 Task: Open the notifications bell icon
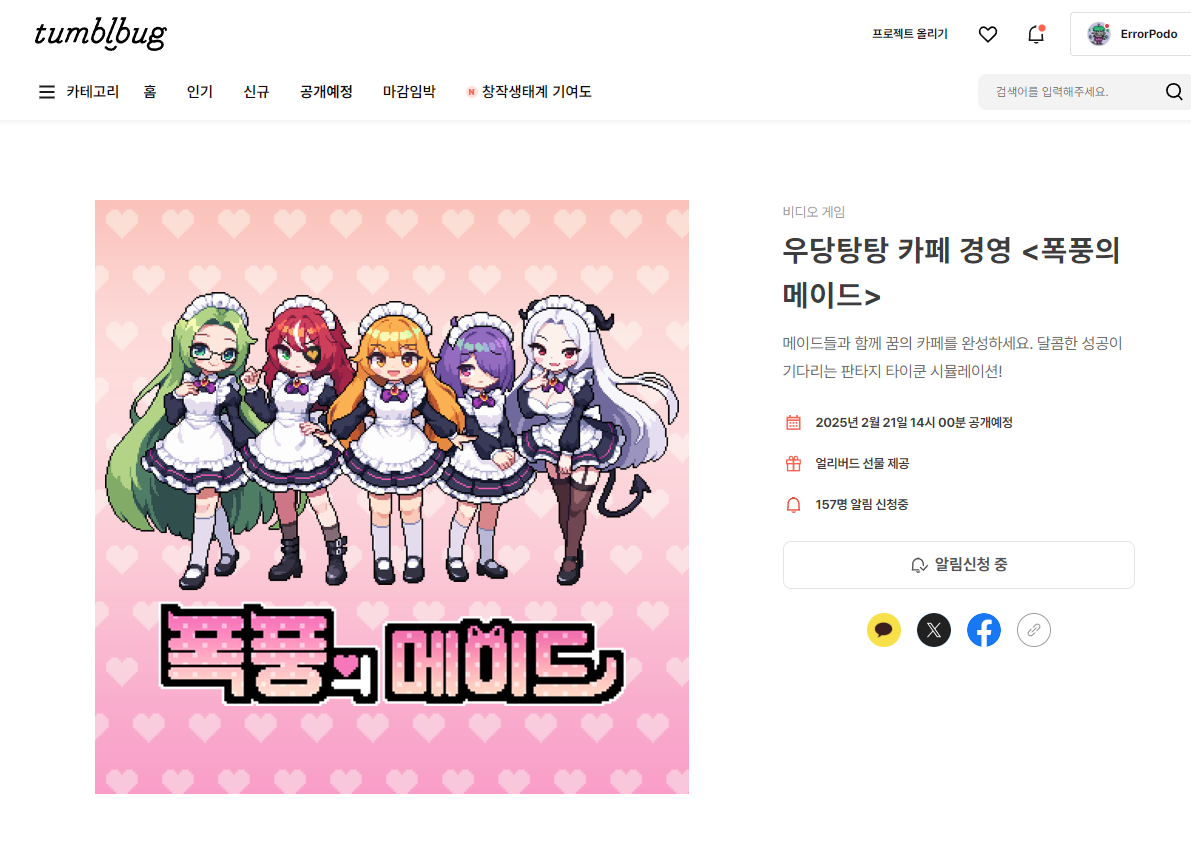(1036, 34)
